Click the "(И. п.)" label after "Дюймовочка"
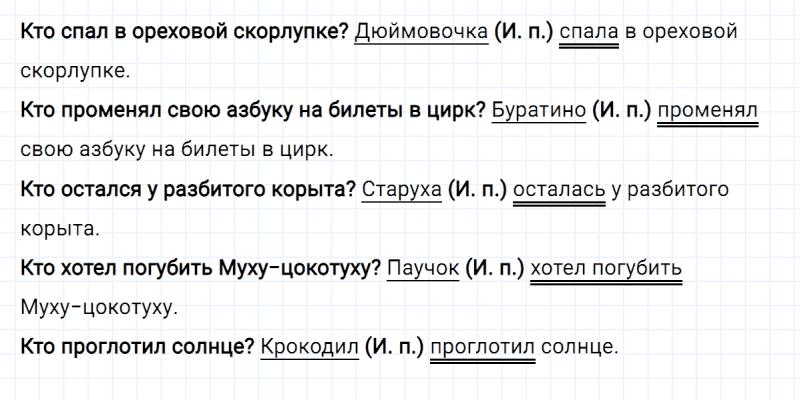Viewport: 800px width, 400px height. click(522, 31)
